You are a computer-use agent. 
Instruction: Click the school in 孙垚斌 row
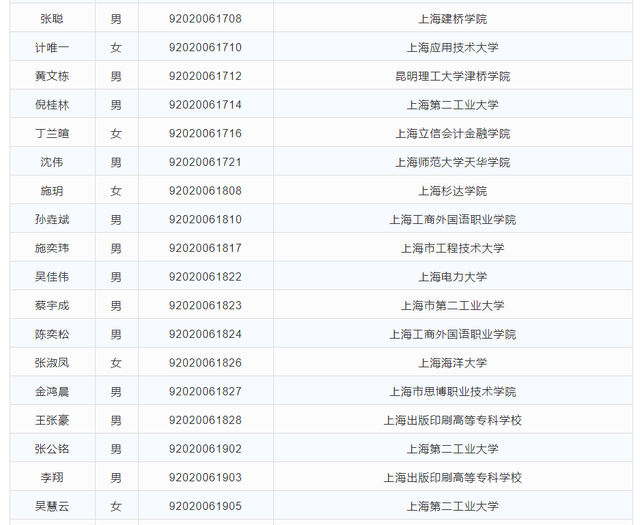click(x=453, y=220)
